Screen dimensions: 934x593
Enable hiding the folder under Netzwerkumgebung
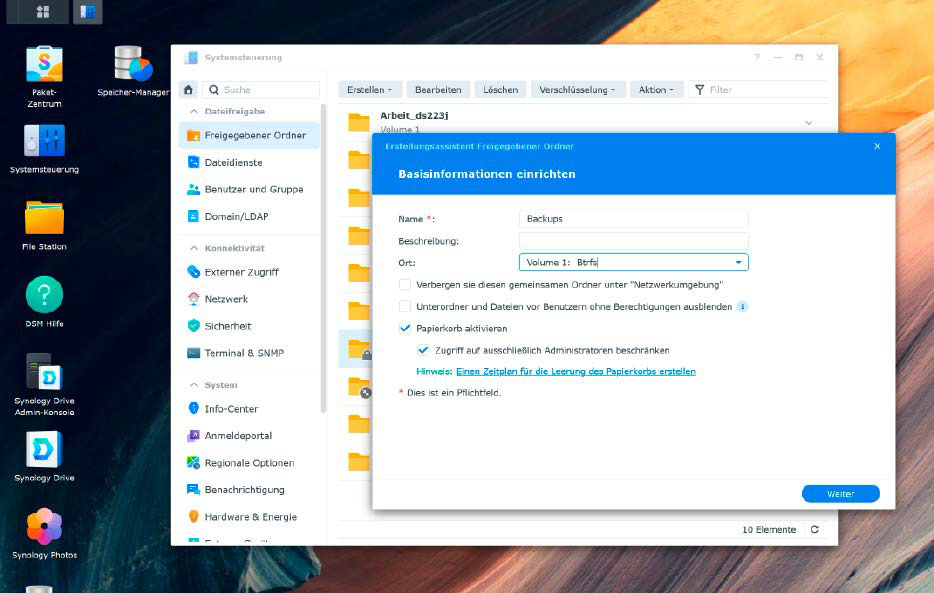[x=405, y=285]
